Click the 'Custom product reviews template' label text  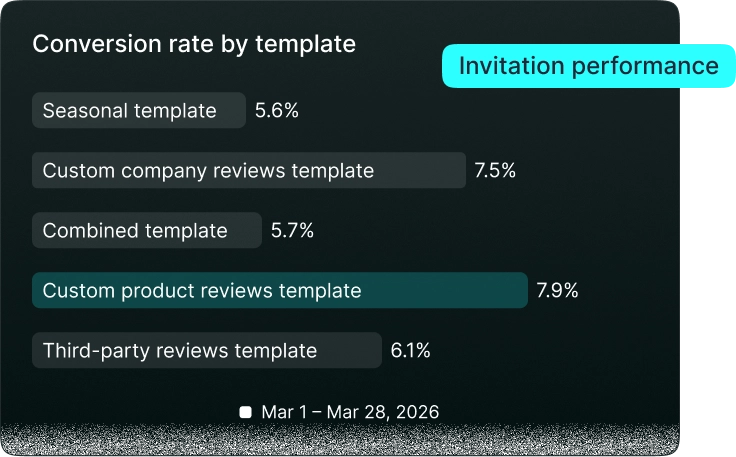pyautogui.click(x=202, y=291)
